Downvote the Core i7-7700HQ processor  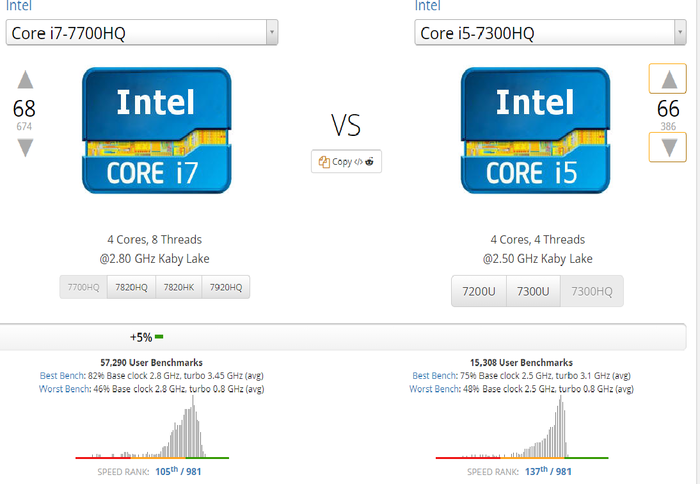tap(26, 147)
